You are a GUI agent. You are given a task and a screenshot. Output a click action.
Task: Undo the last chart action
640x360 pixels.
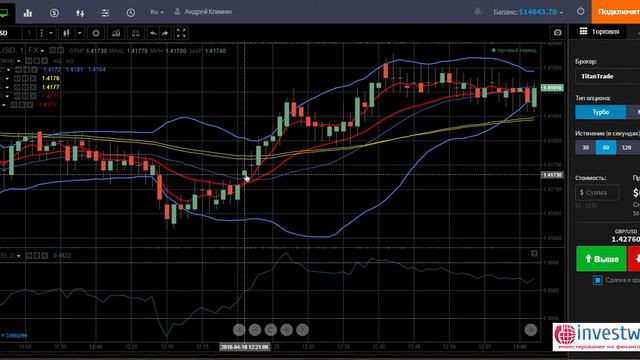(x=153, y=33)
